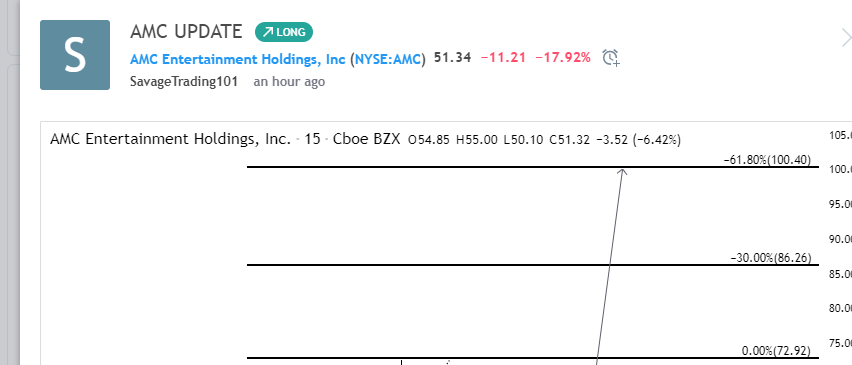Click the SavageTrading101 author name
Viewport: 852px width, 365px height.
184,82
